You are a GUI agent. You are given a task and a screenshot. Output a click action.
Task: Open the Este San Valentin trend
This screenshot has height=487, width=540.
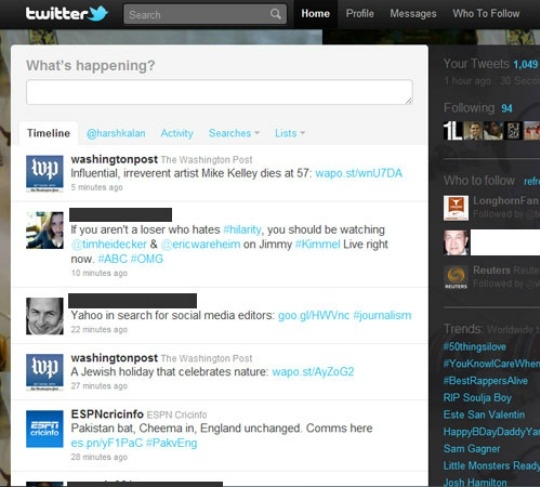484,415
